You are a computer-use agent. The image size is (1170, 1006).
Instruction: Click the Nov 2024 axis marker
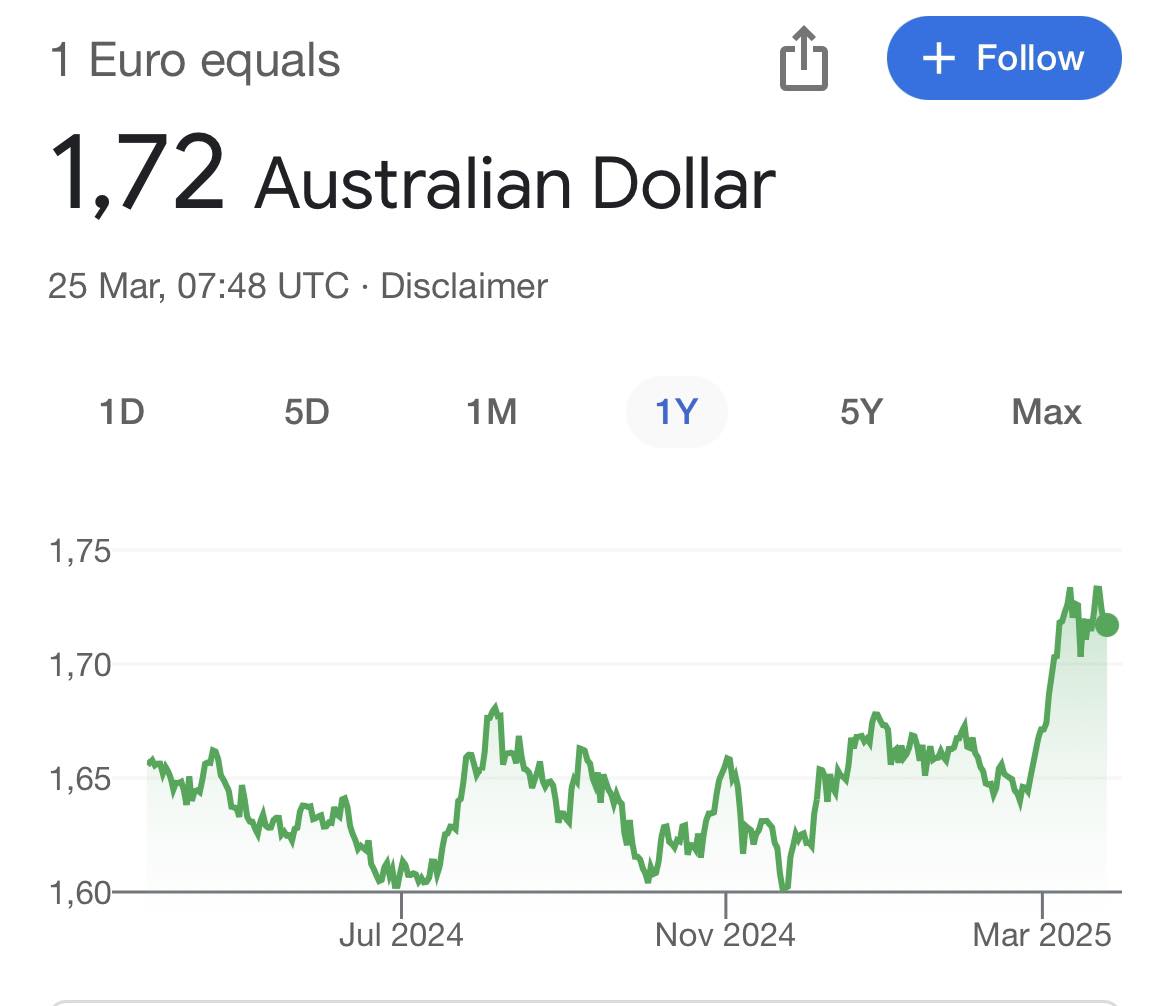coord(725,934)
